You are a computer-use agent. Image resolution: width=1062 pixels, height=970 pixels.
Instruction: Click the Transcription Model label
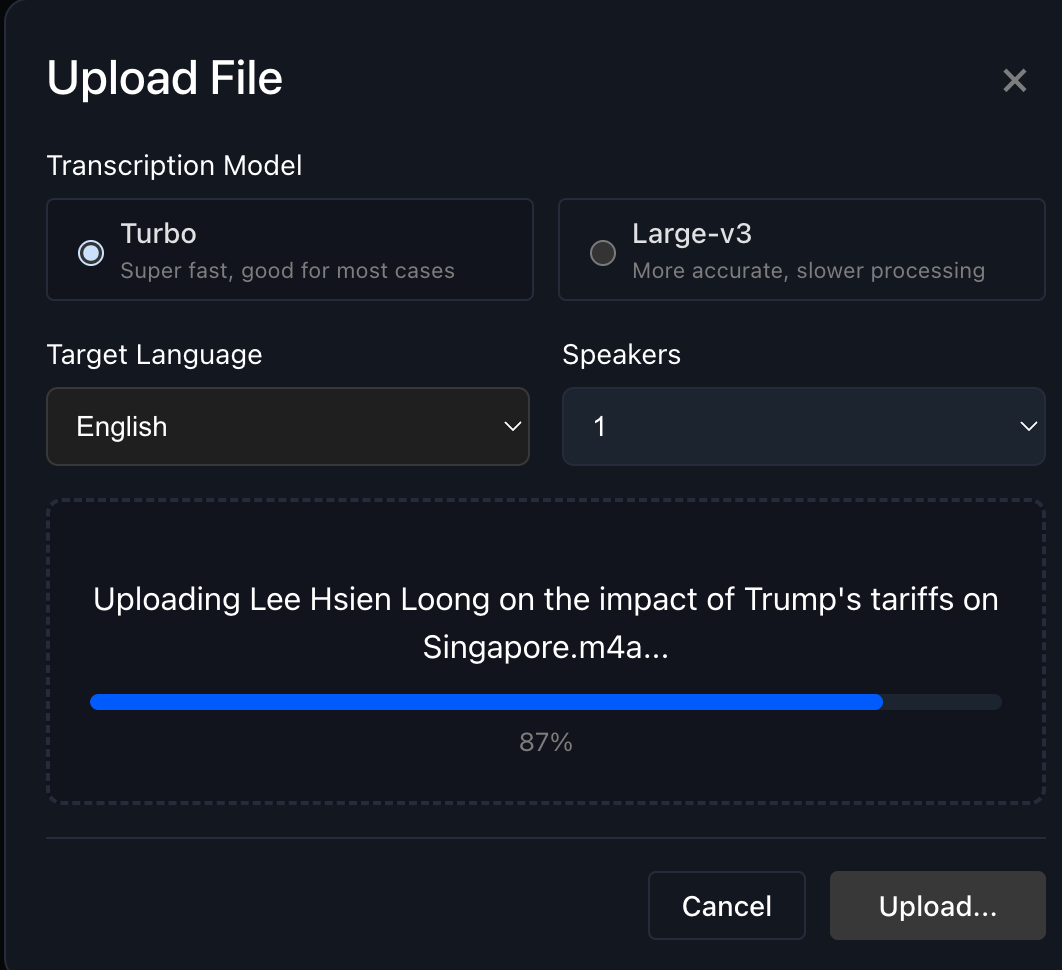click(x=174, y=165)
